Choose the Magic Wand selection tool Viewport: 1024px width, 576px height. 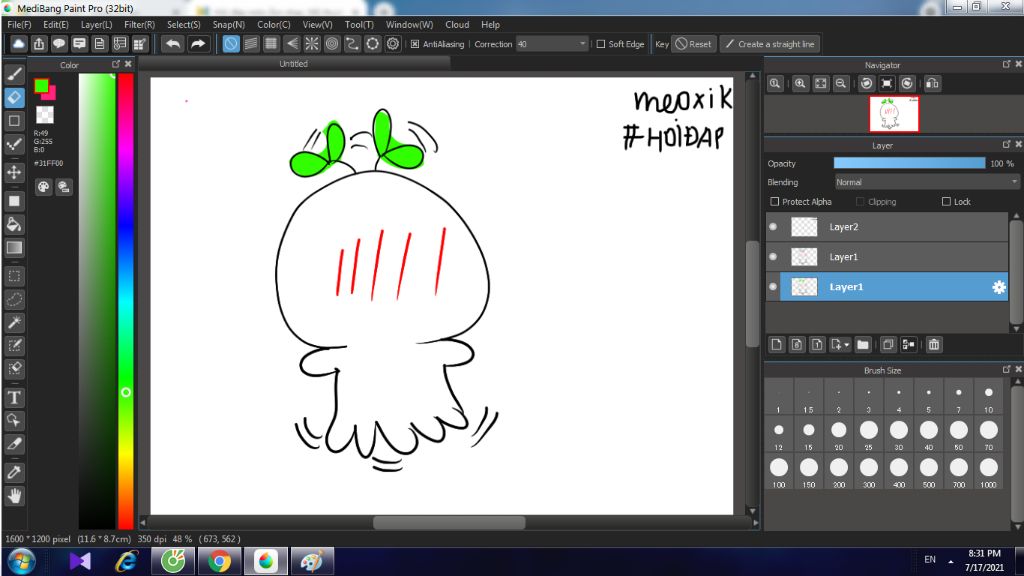(x=14, y=322)
